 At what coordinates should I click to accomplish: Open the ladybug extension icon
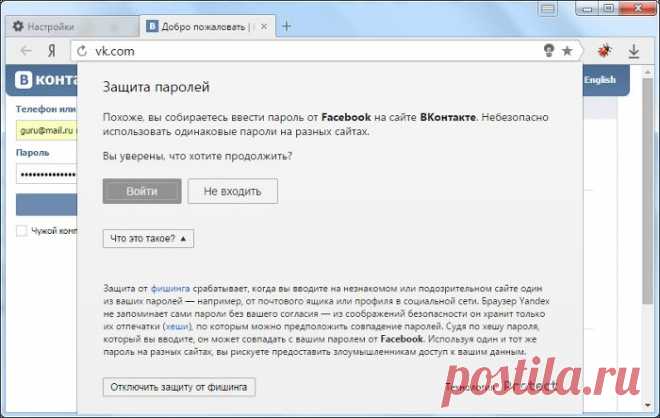pos(604,51)
